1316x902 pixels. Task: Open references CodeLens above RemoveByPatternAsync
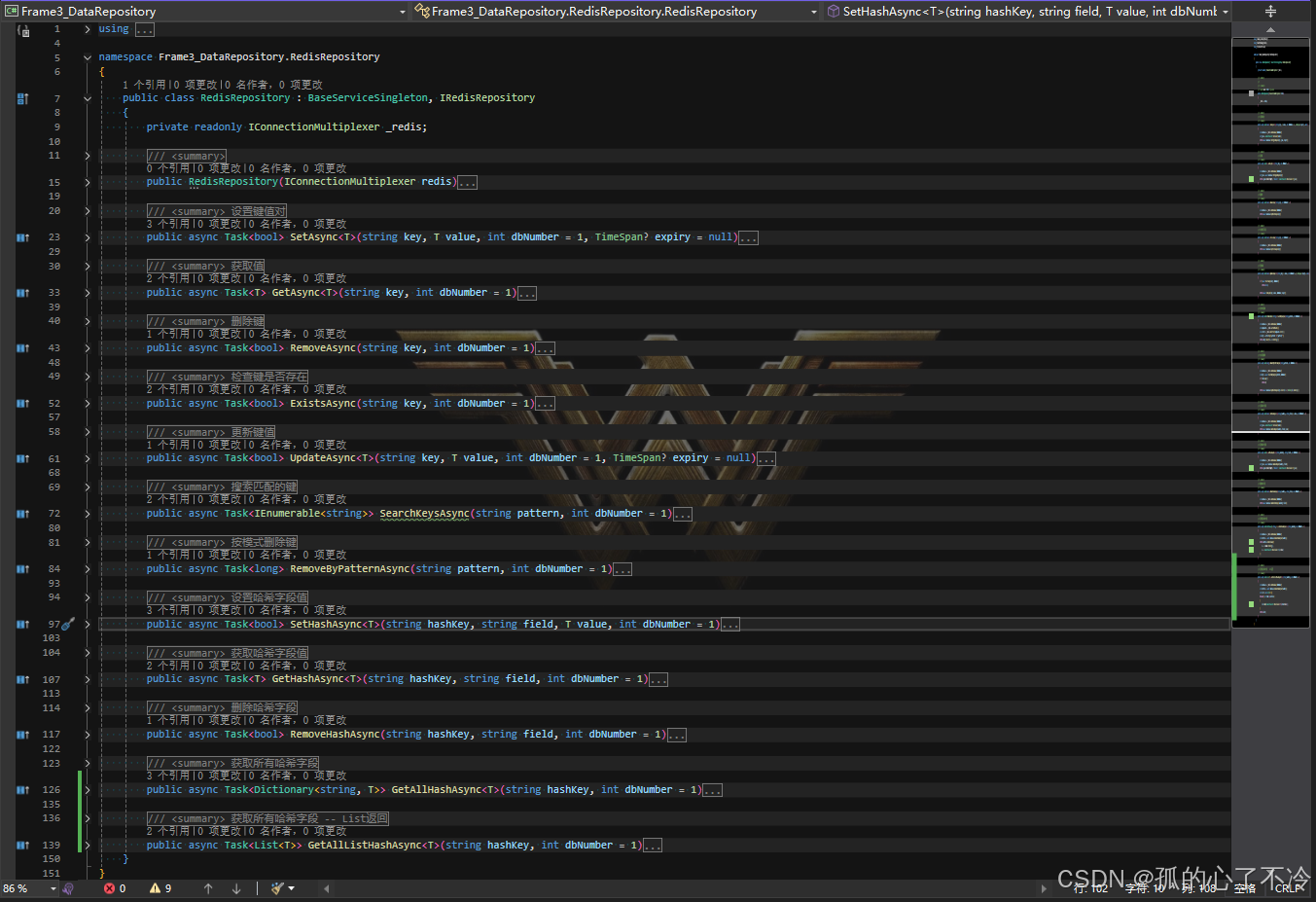(x=168, y=556)
